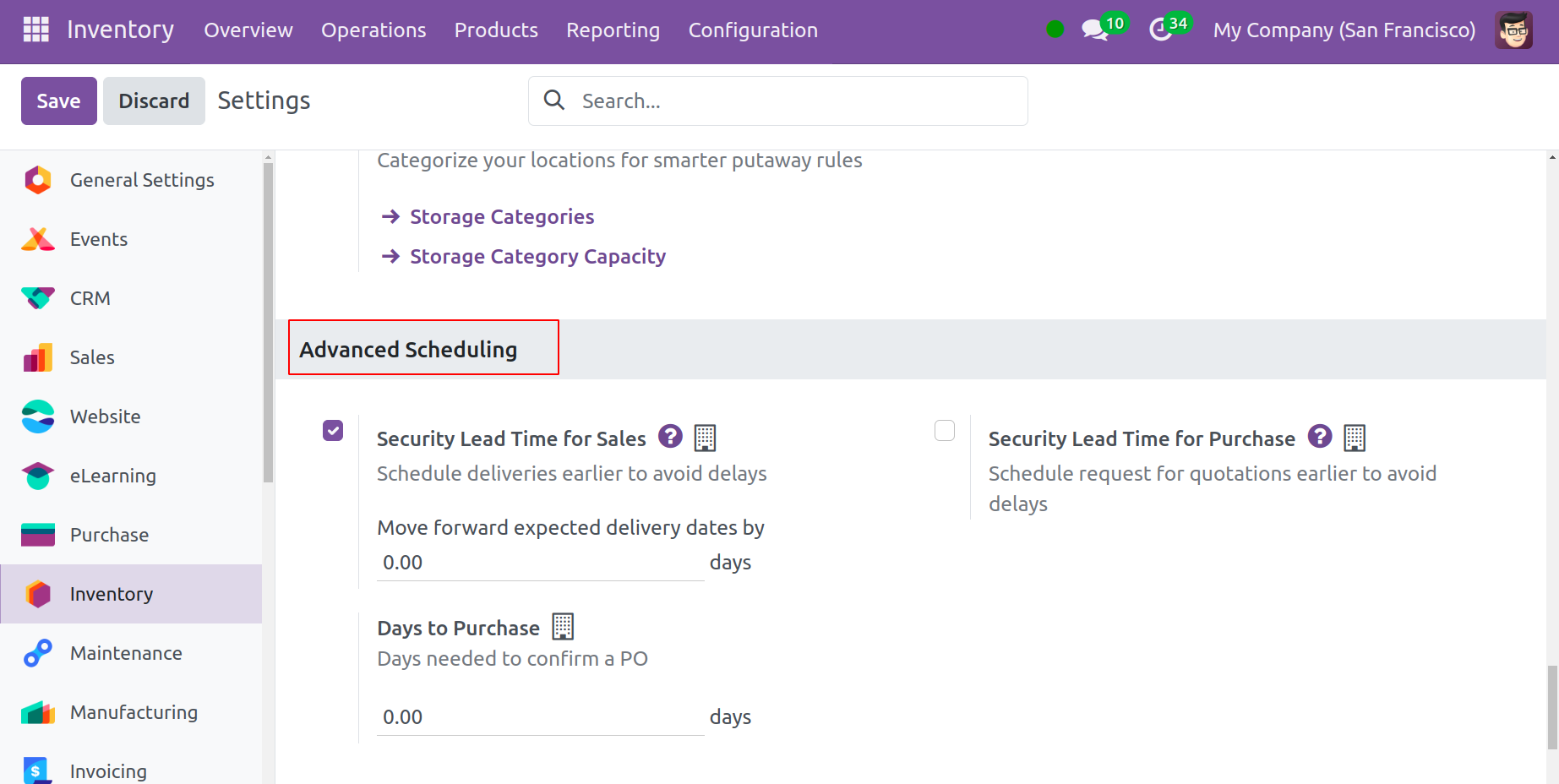The width and height of the screenshot is (1559, 784).
Task: Disable Security Lead Time for Sales checkbox
Action: pyautogui.click(x=333, y=431)
